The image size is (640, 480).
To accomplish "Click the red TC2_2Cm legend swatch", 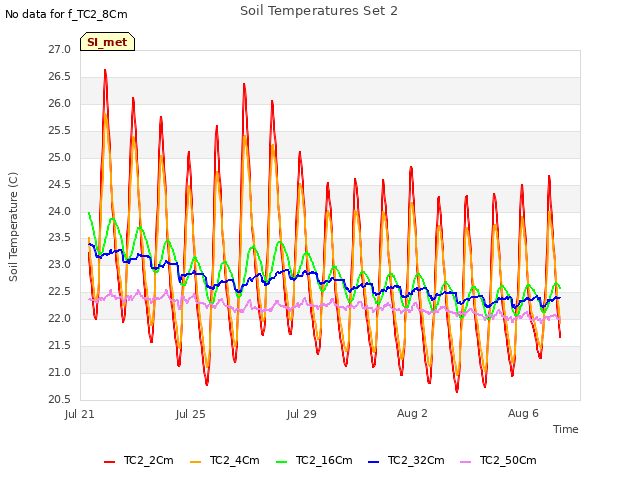I will [109, 462].
